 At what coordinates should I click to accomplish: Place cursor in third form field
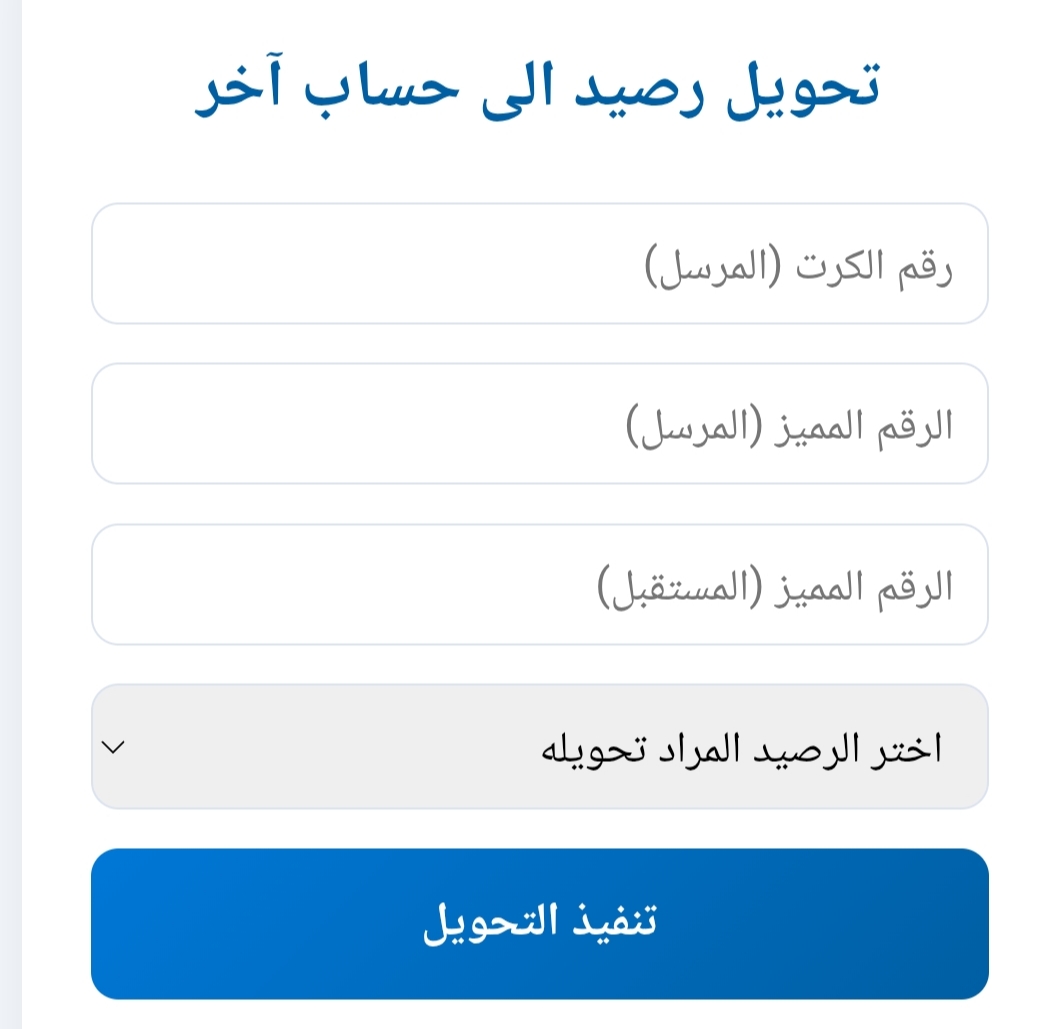click(539, 585)
